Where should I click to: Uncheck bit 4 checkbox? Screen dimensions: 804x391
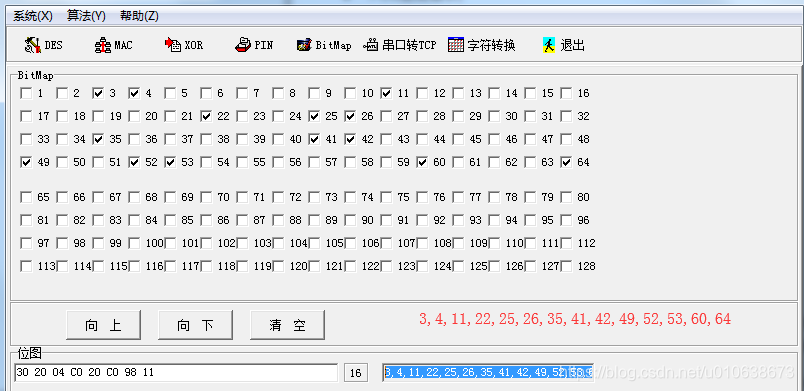[x=134, y=93]
